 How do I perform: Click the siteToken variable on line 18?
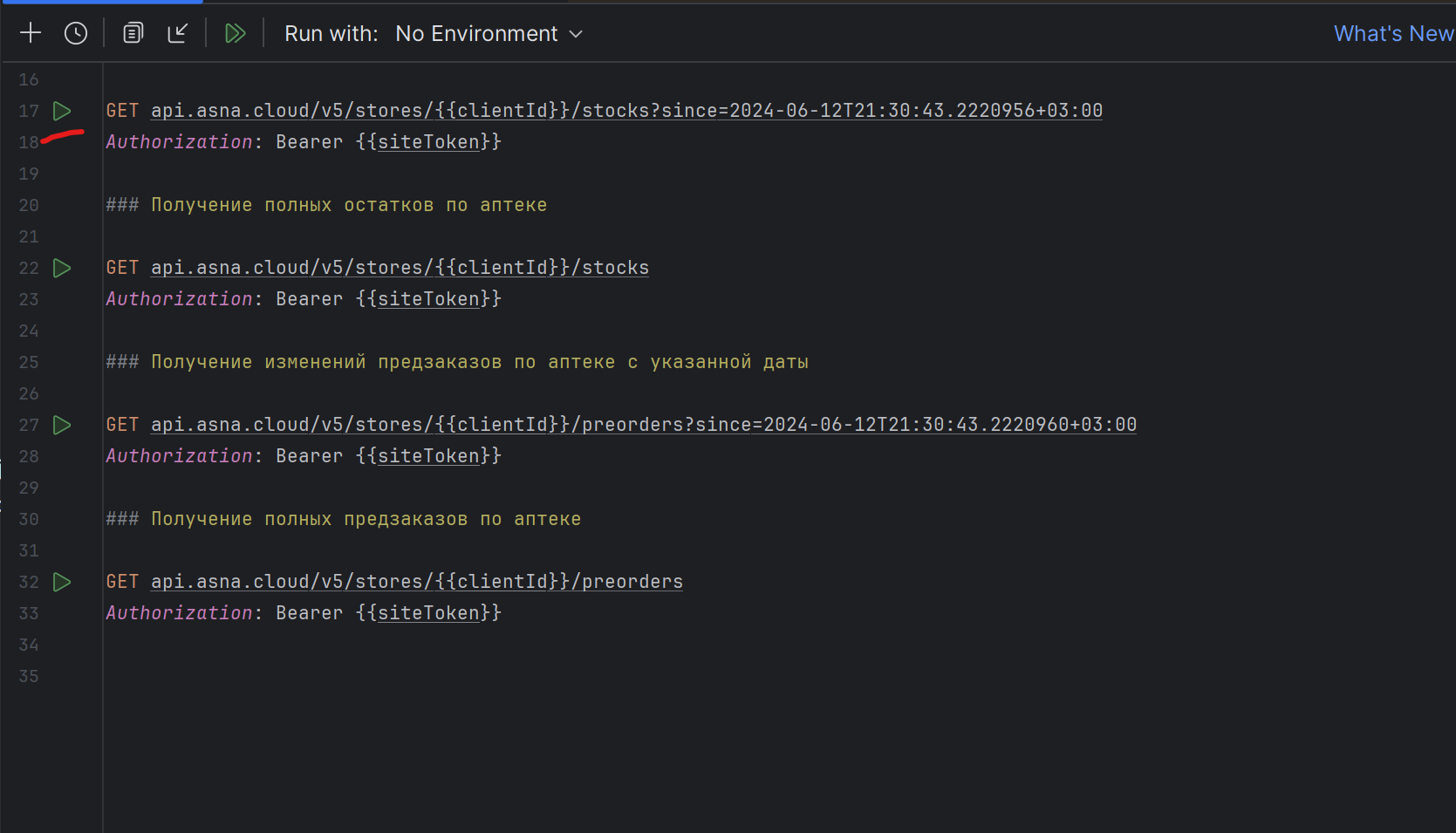428,142
